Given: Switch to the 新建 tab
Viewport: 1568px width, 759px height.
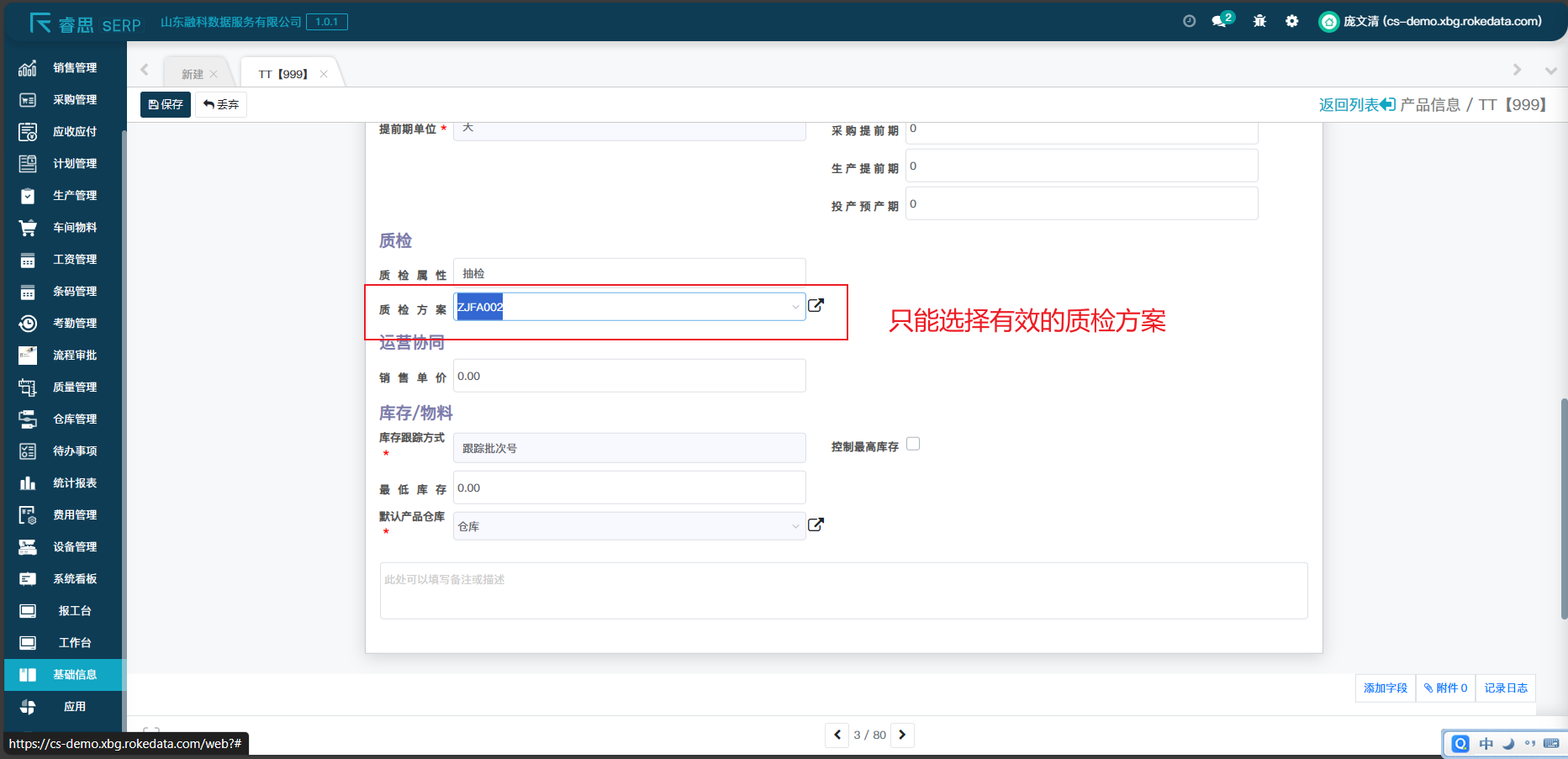Looking at the screenshot, I should click(x=193, y=74).
